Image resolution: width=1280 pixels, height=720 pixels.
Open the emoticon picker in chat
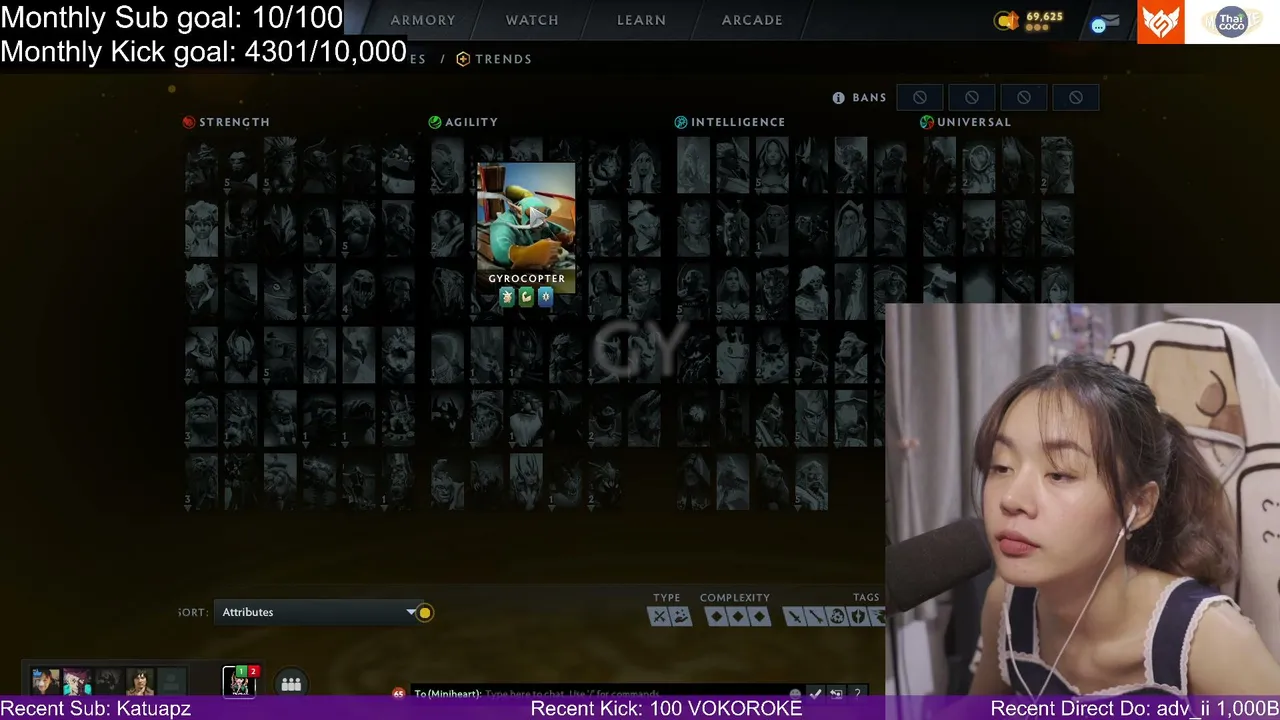796,694
